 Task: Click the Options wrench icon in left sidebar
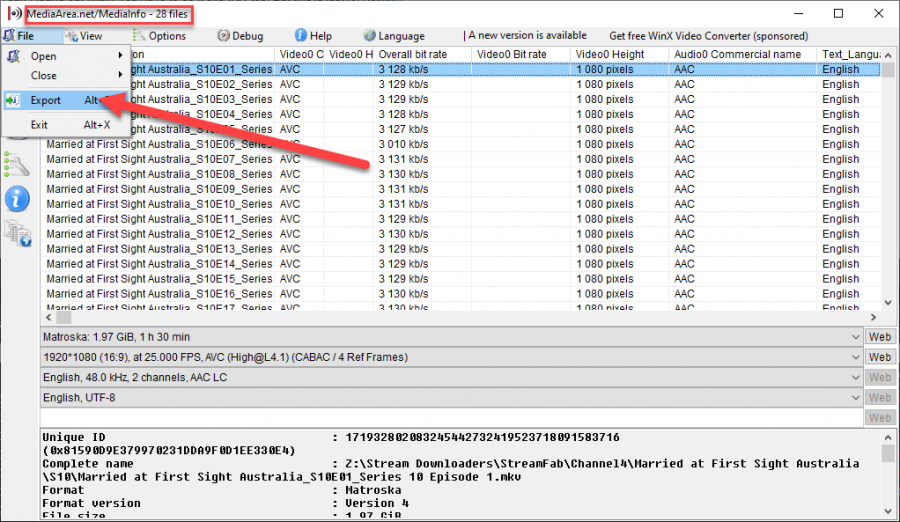16,163
